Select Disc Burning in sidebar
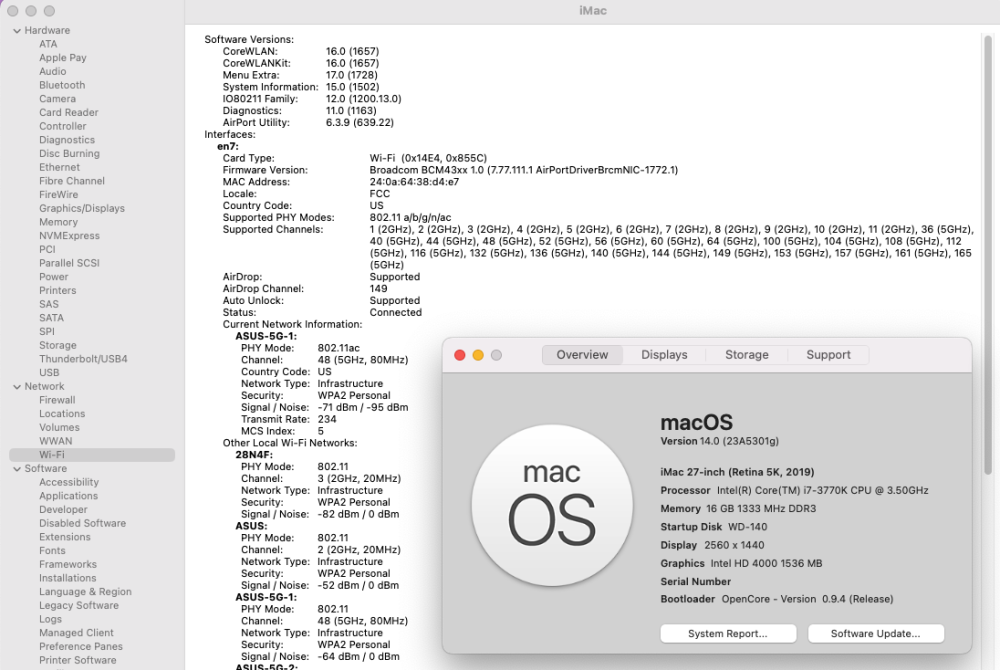 click(x=69, y=154)
